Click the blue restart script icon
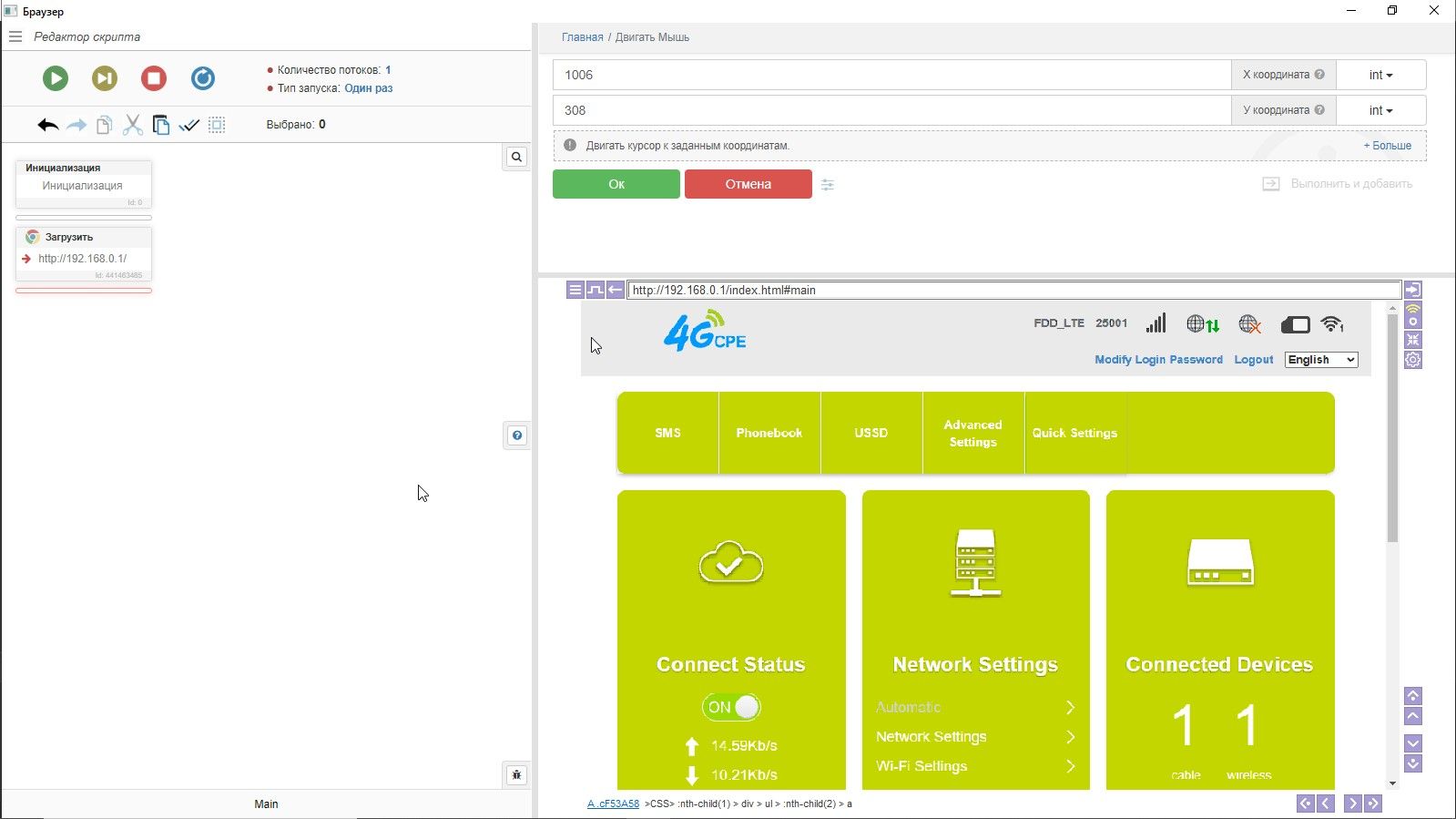Viewport: 1456px width, 819px height. (203, 78)
